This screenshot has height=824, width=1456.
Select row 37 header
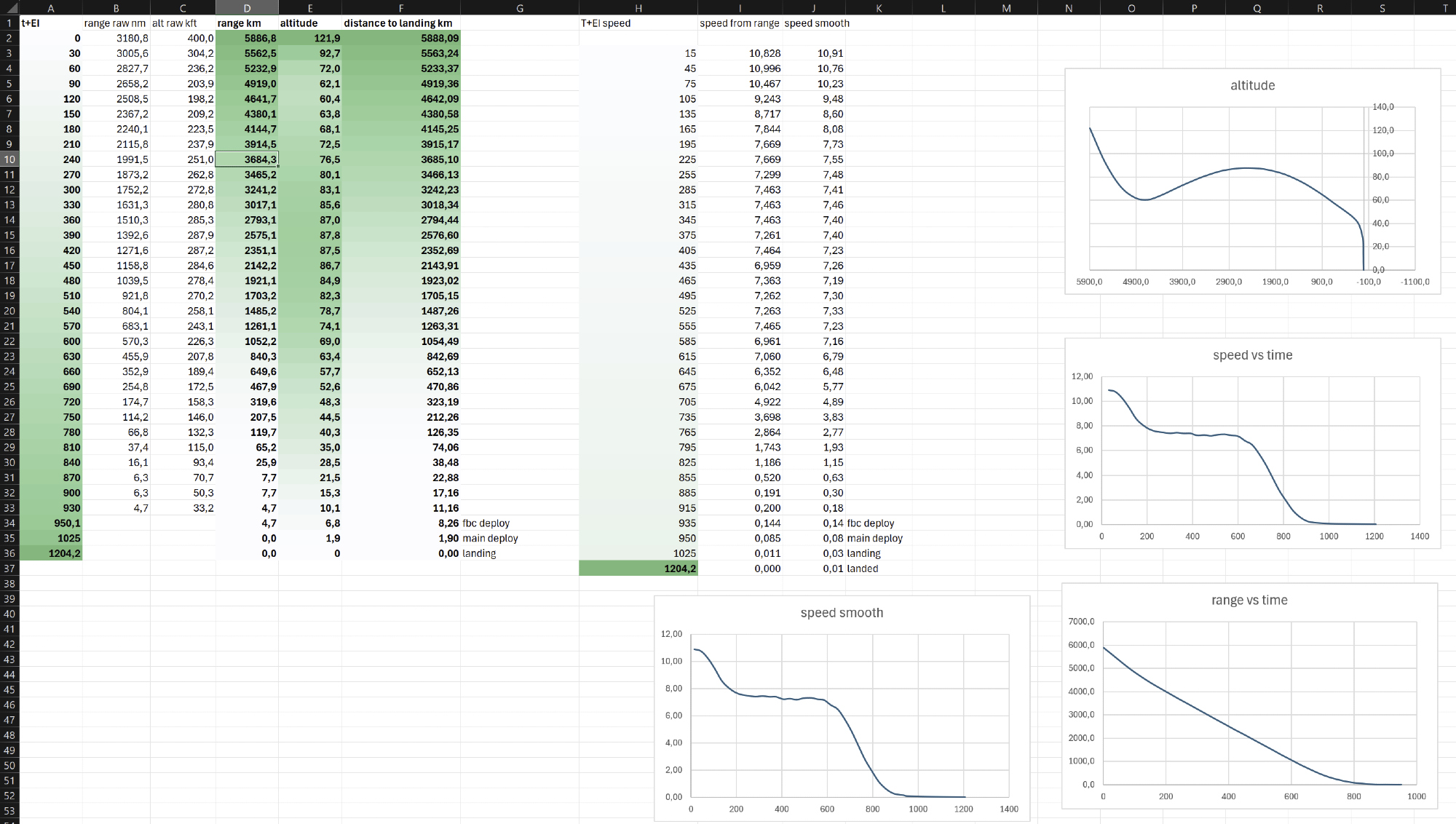pos(9,569)
